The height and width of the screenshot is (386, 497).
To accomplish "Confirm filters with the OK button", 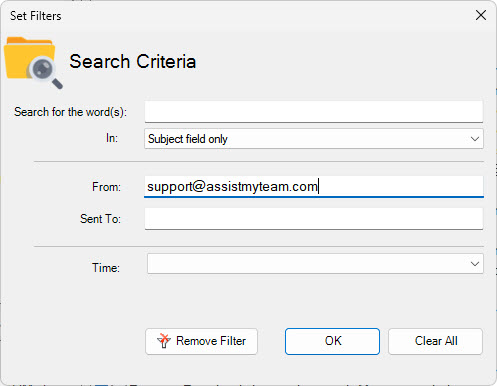I will (x=332, y=341).
